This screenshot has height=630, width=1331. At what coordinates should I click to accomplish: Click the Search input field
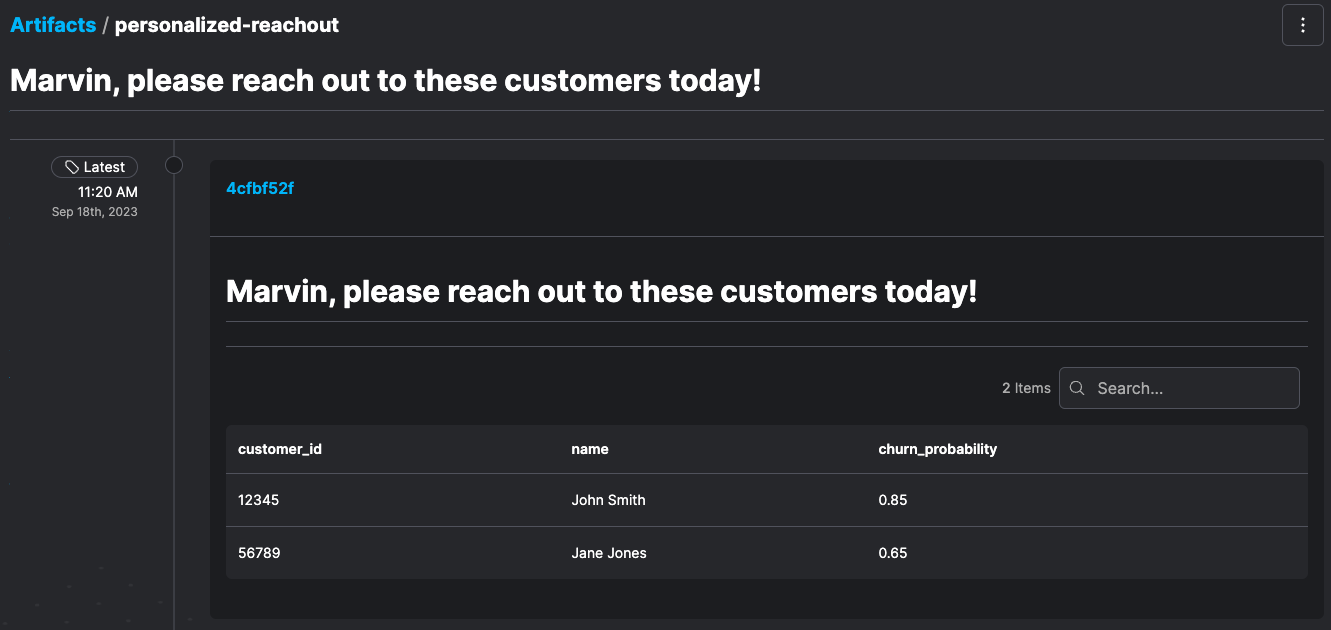point(1180,388)
